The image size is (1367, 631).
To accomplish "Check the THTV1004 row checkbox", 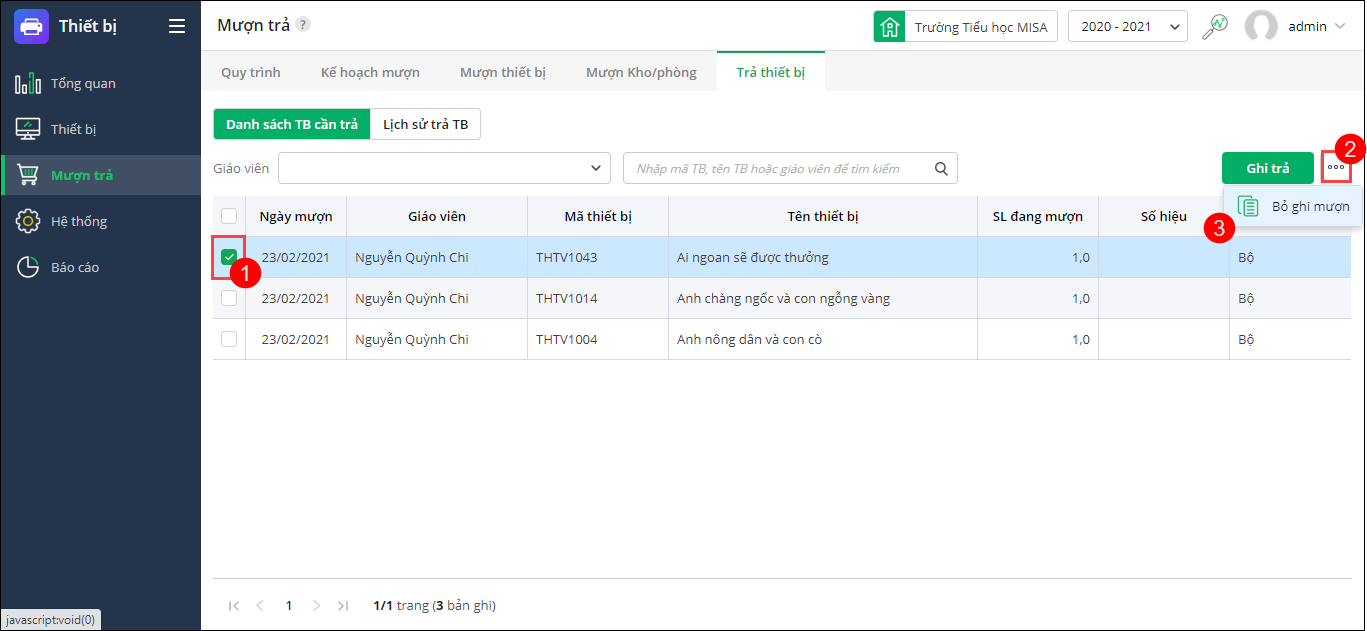I will pyautogui.click(x=229, y=339).
